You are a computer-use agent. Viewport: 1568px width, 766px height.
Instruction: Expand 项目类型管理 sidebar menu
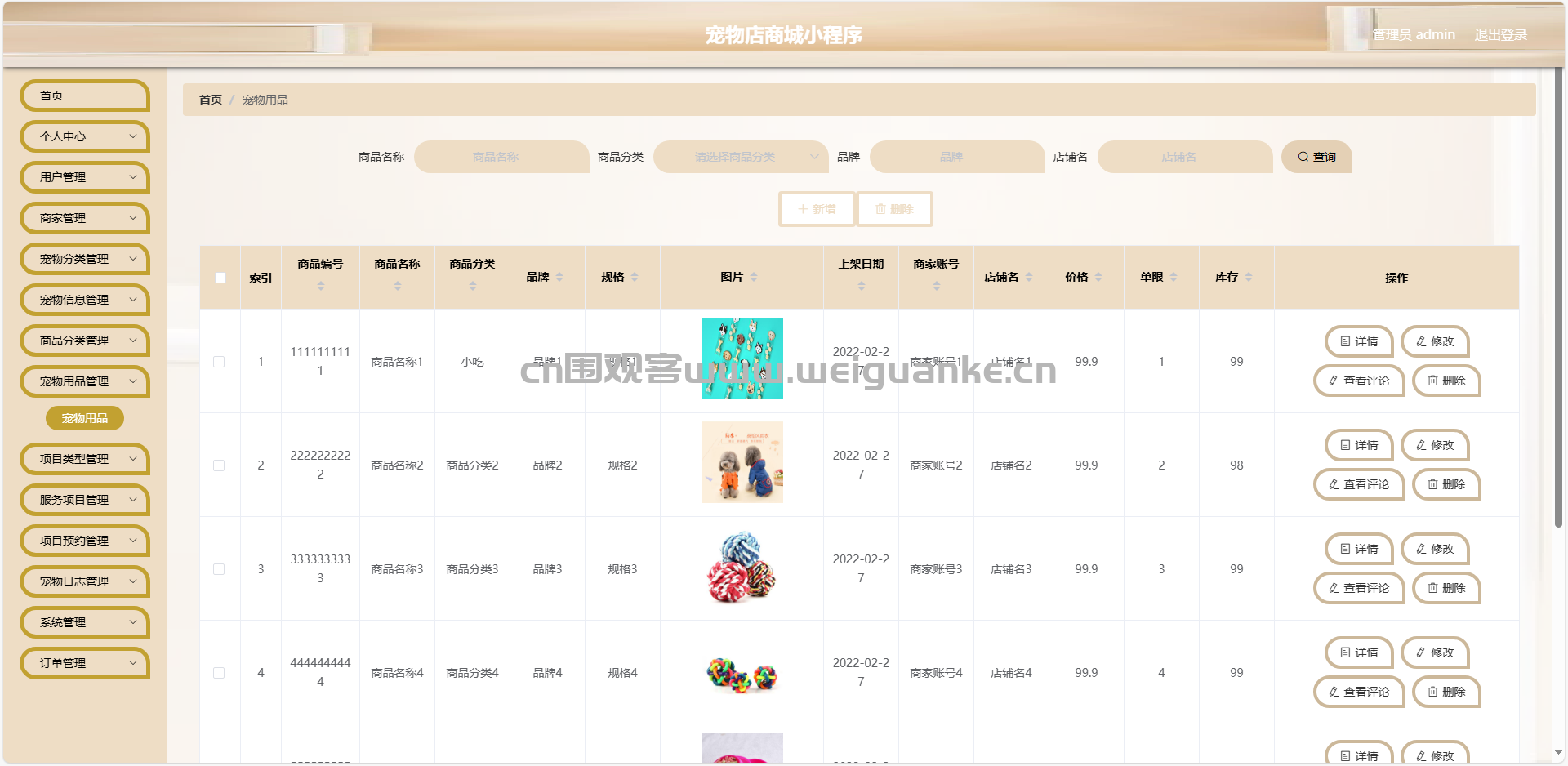point(85,459)
